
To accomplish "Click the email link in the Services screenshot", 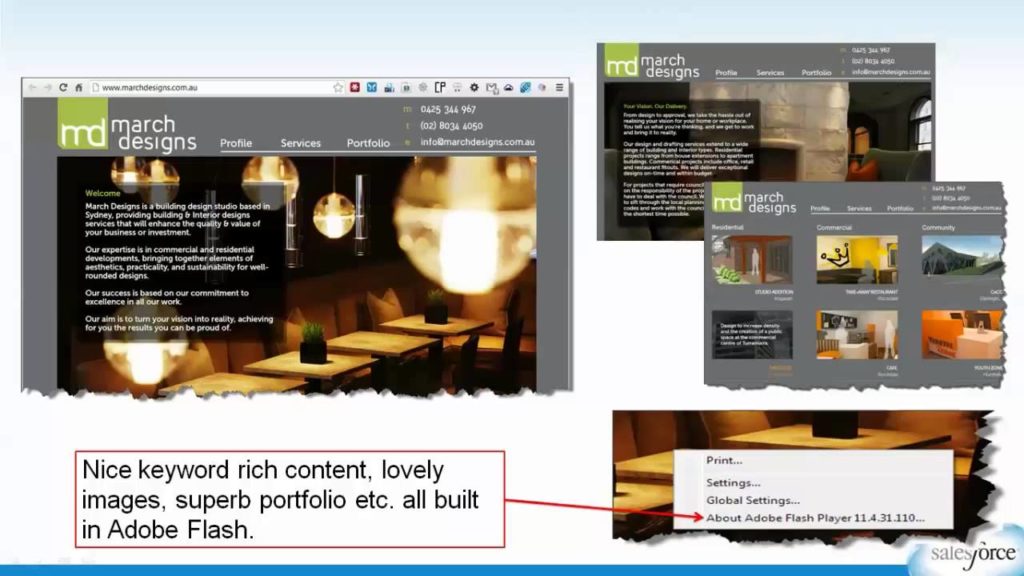I will click(891, 72).
